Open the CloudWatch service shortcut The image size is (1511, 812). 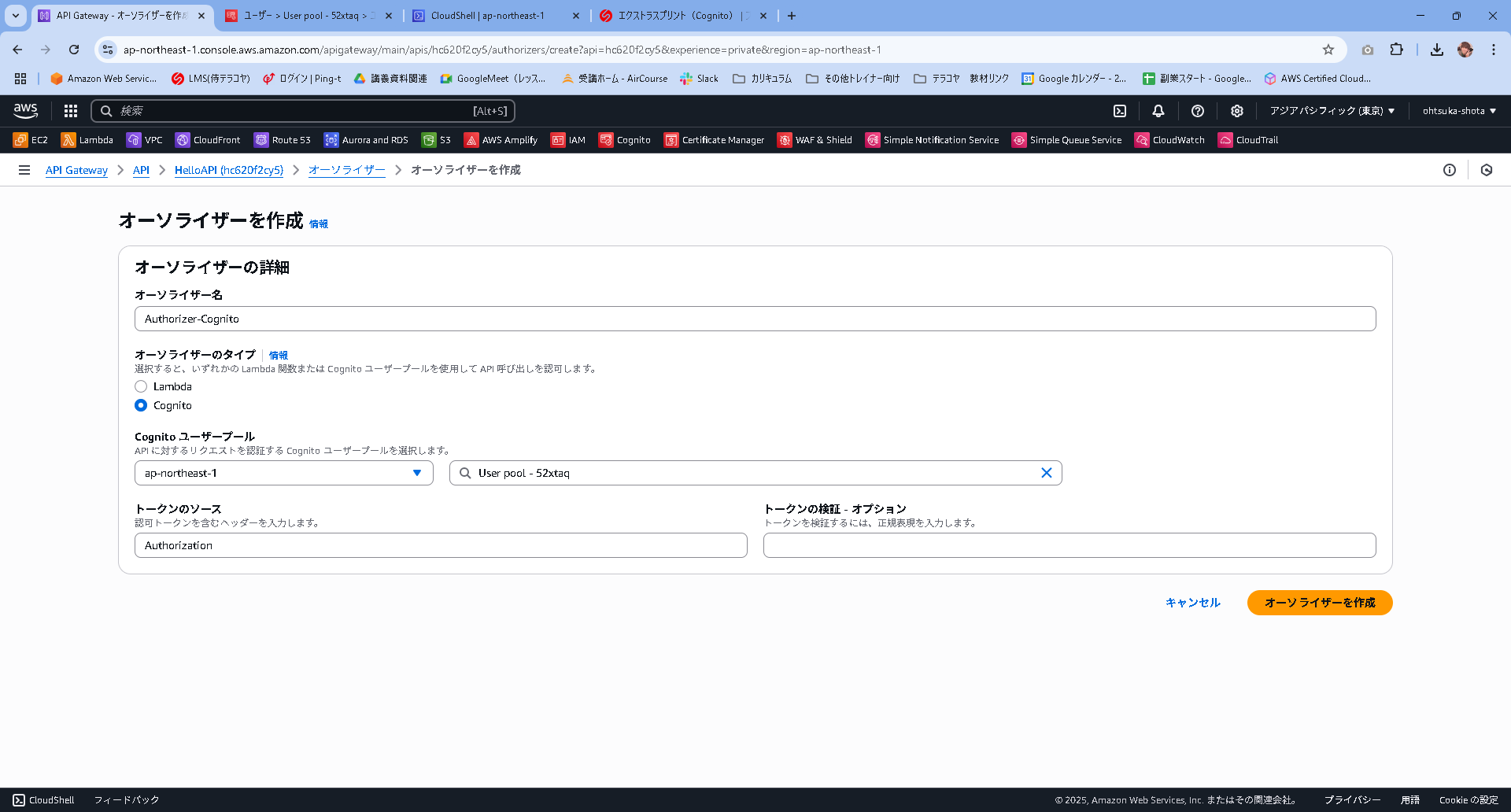point(1170,139)
